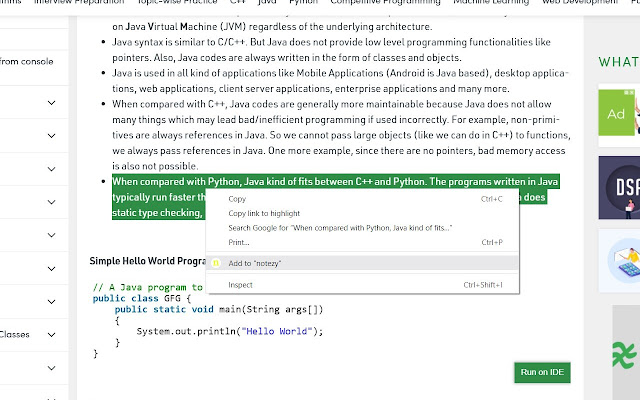Open the DSA course thumbnail
This screenshot has height=400, width=640.
[619, 188]
